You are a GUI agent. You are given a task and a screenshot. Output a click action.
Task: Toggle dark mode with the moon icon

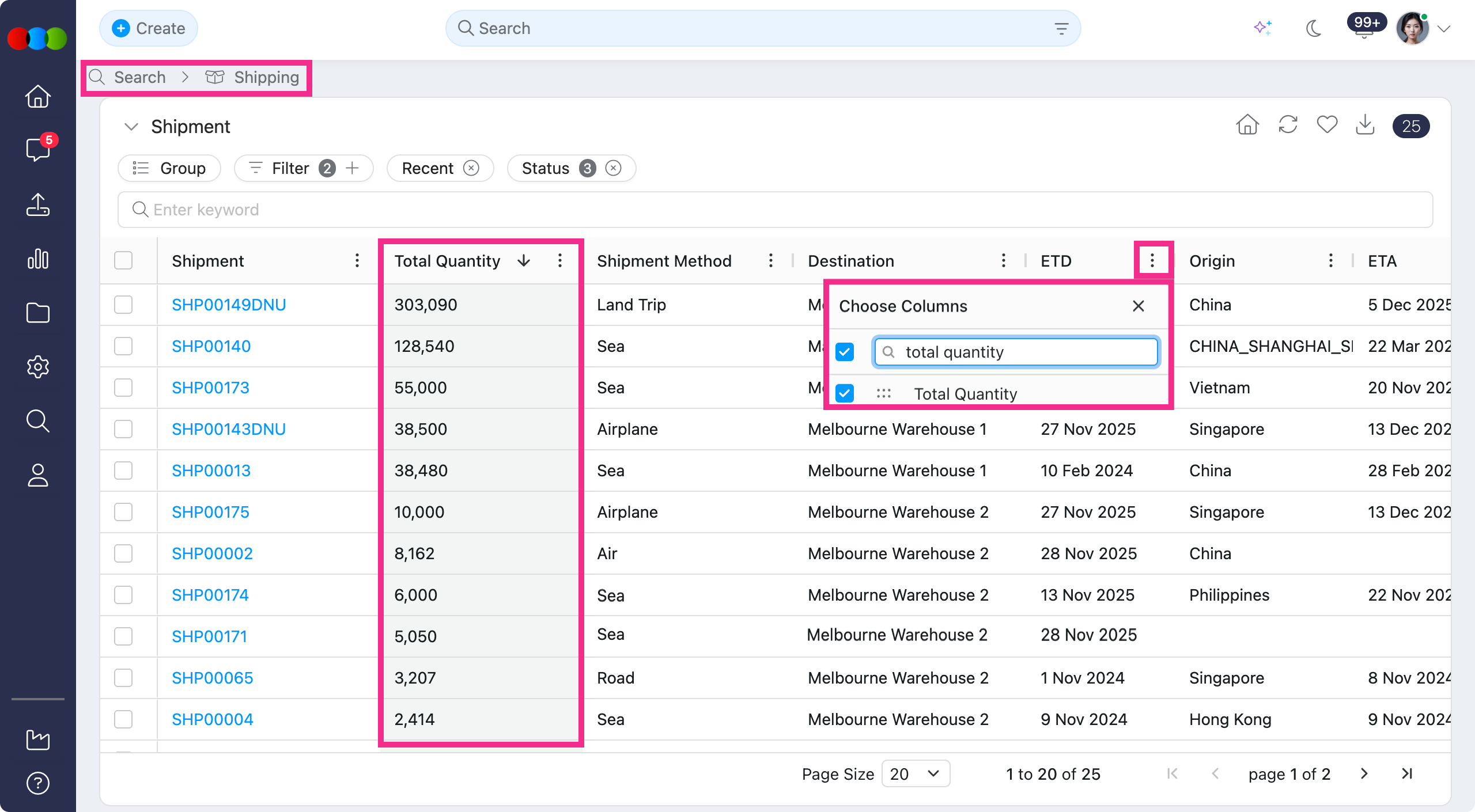[x=1314, y=28]
